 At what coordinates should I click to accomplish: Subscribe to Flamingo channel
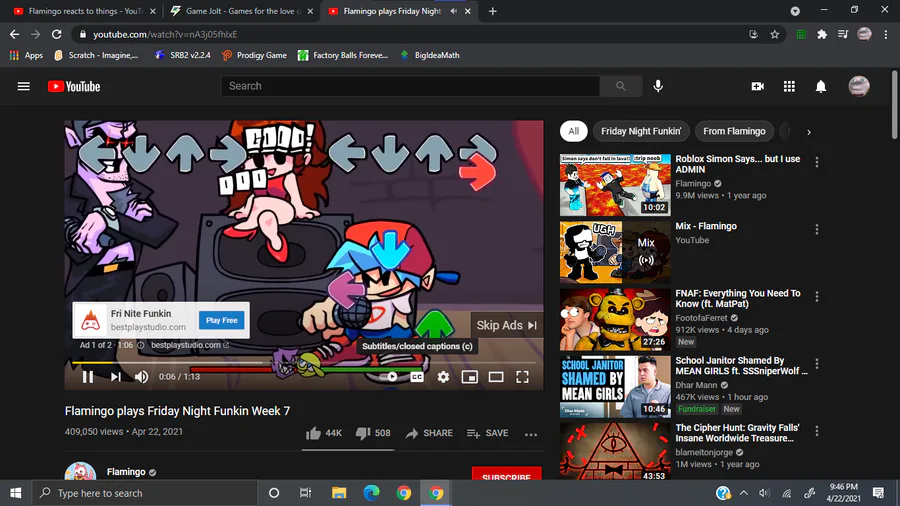(506, 474)
